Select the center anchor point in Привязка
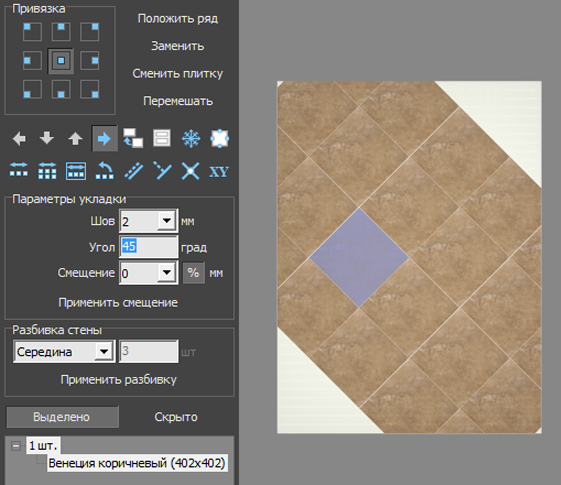The image size is (561, 485). click(x=61, y=61)
